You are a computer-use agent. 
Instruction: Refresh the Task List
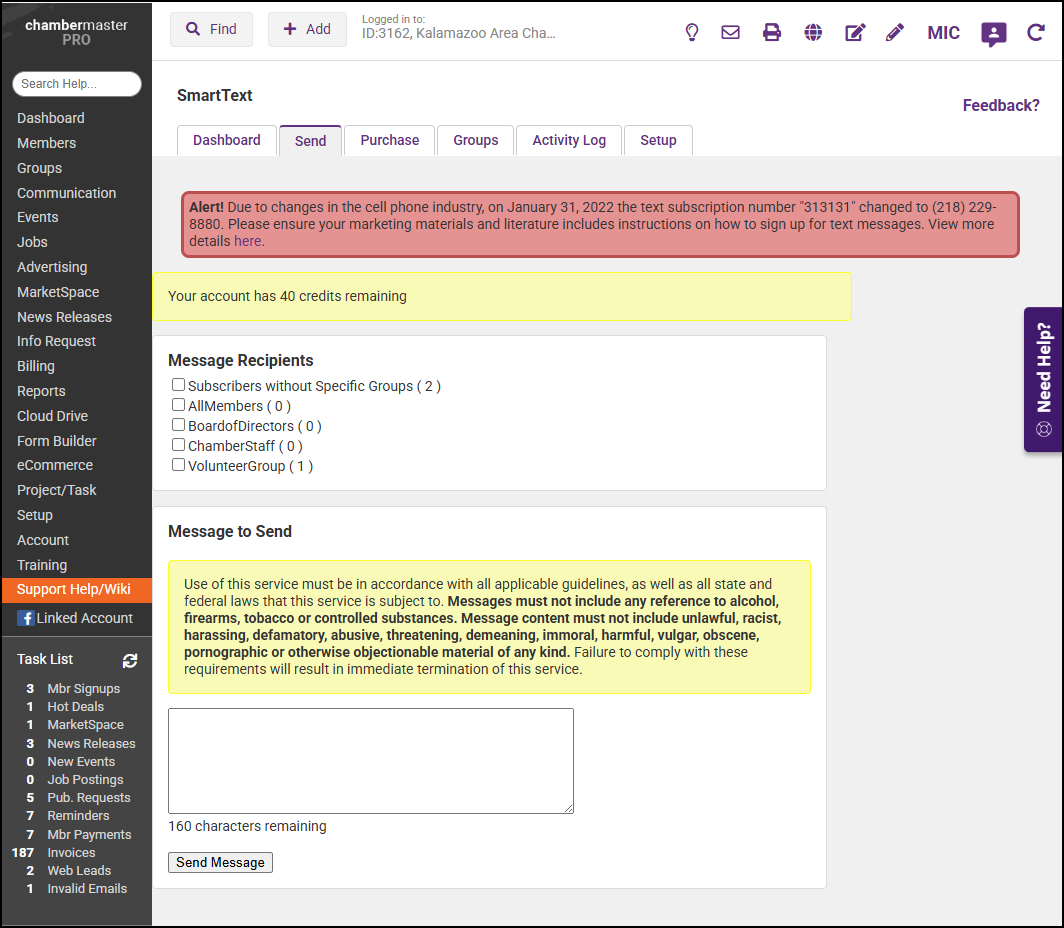tap(130, 660)
